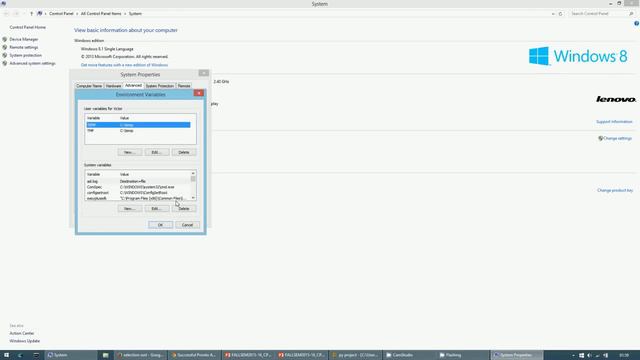640x360 pixels.
Task: Click Delete under user variables
Action: [184, 152]
